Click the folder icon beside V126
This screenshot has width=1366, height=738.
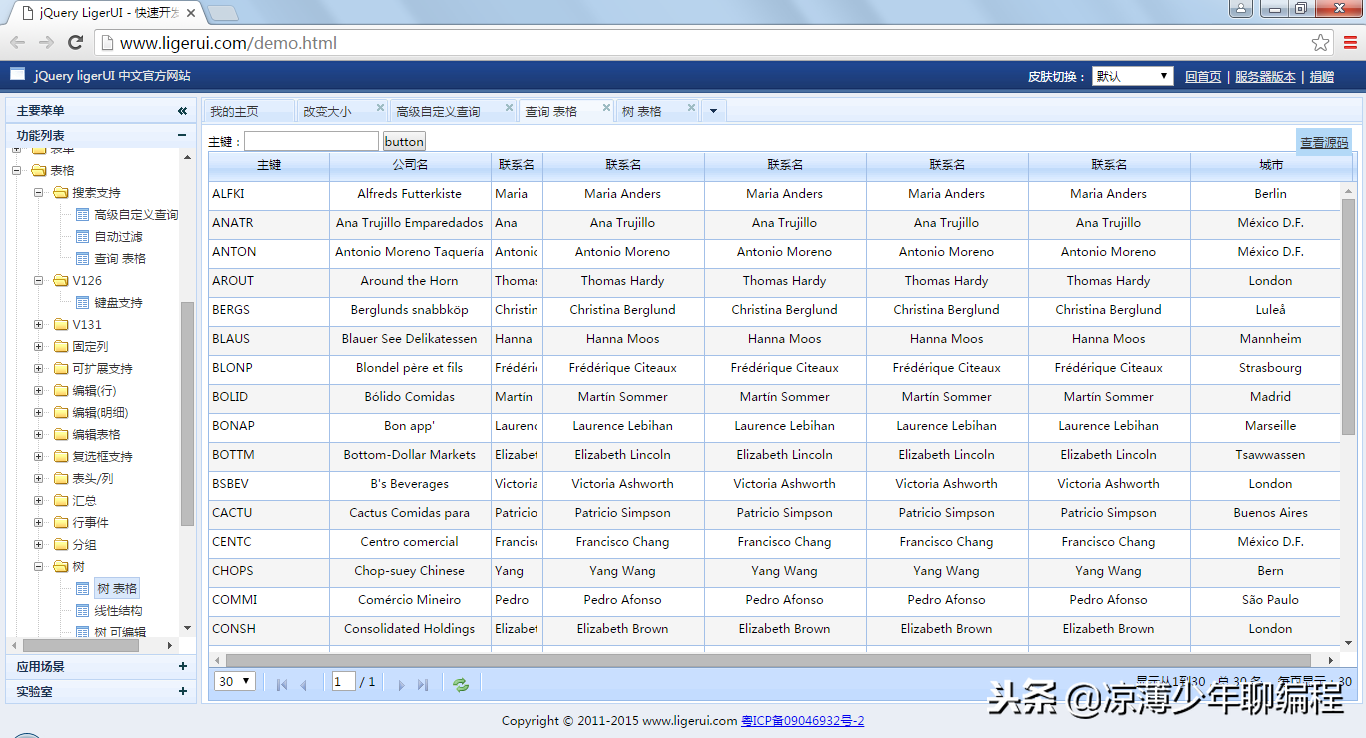(61, 281)
